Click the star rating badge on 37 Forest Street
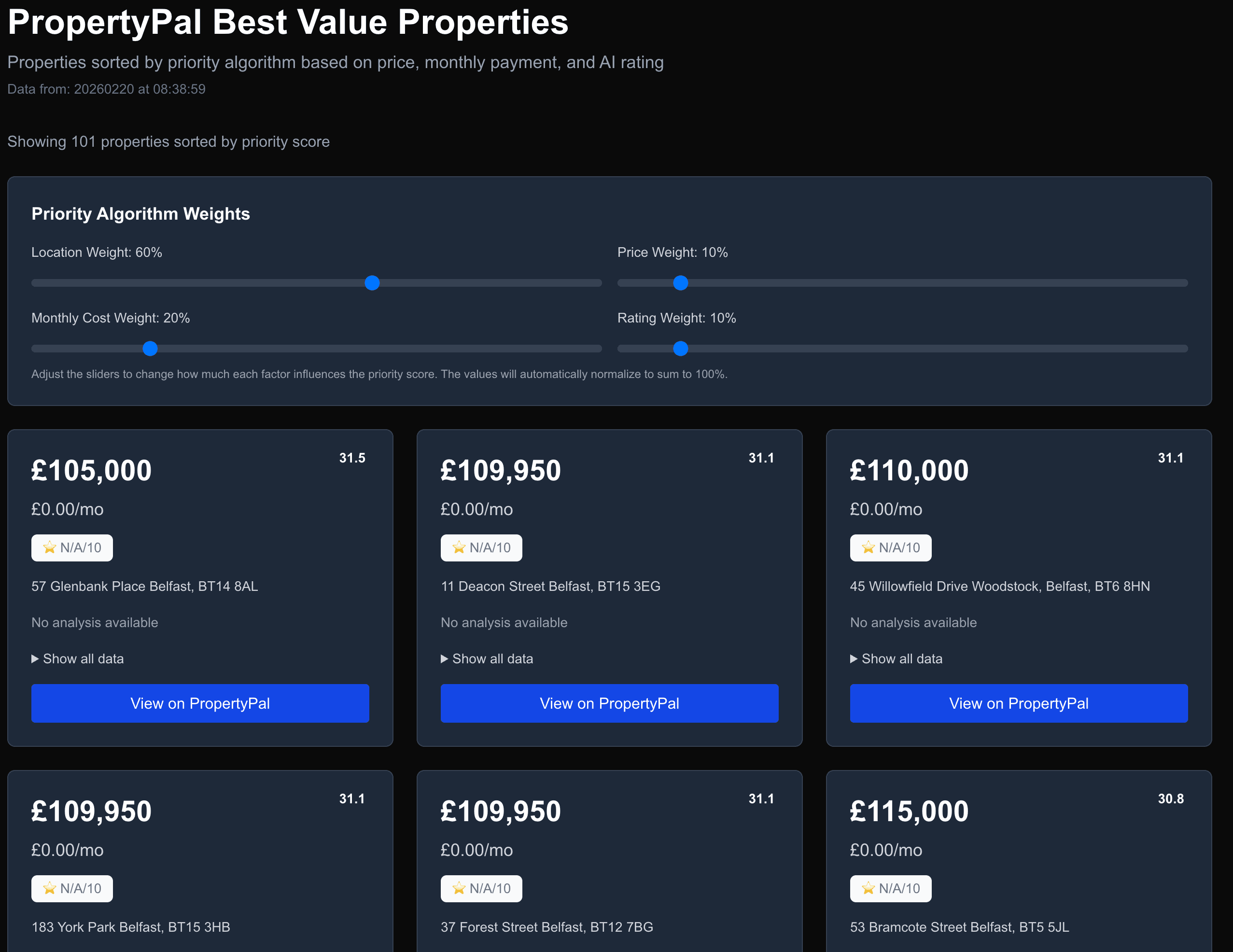 [x=481, y=888]
